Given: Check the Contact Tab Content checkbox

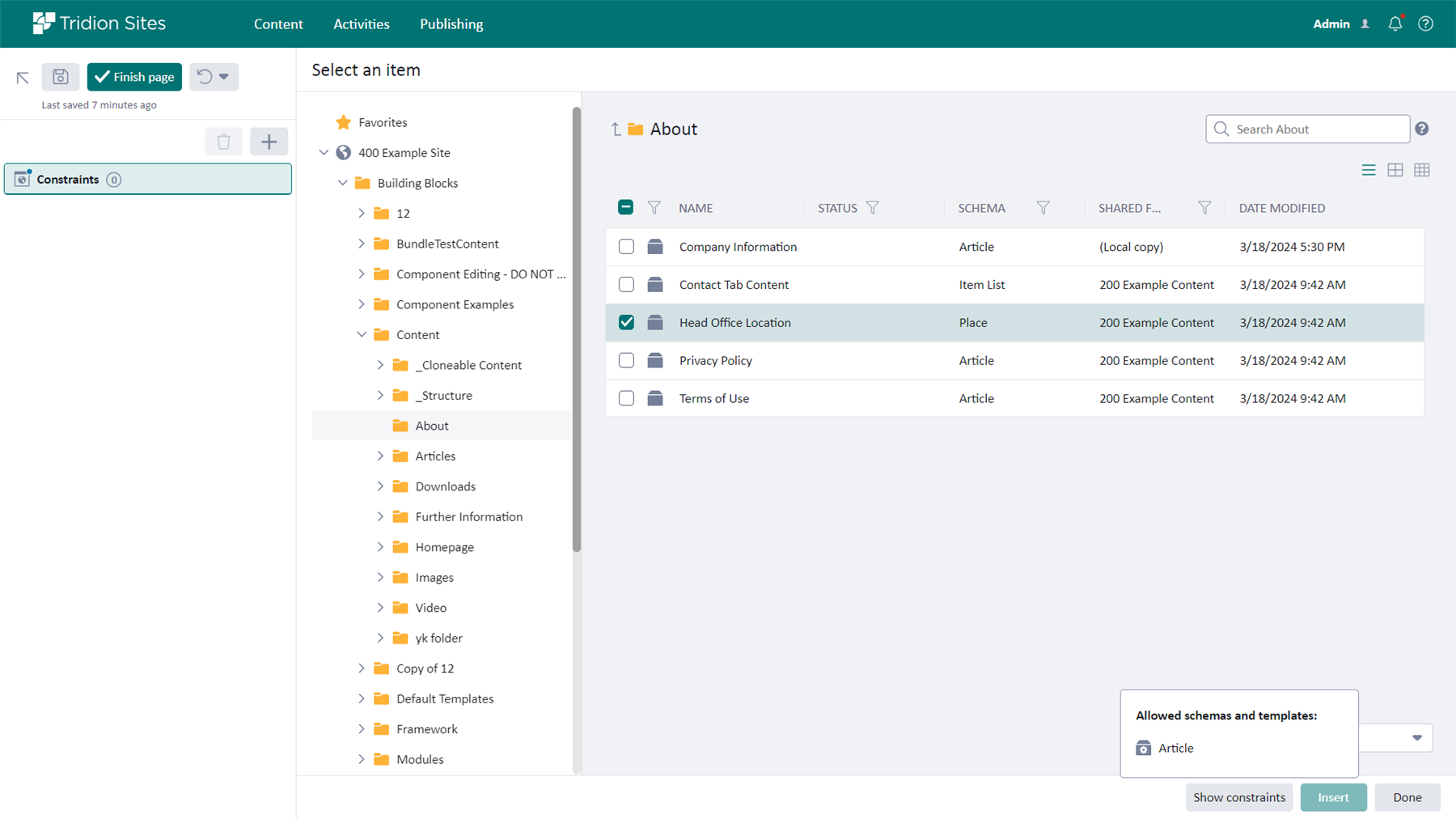Looking at the screenshot, I should click(626, 285).
